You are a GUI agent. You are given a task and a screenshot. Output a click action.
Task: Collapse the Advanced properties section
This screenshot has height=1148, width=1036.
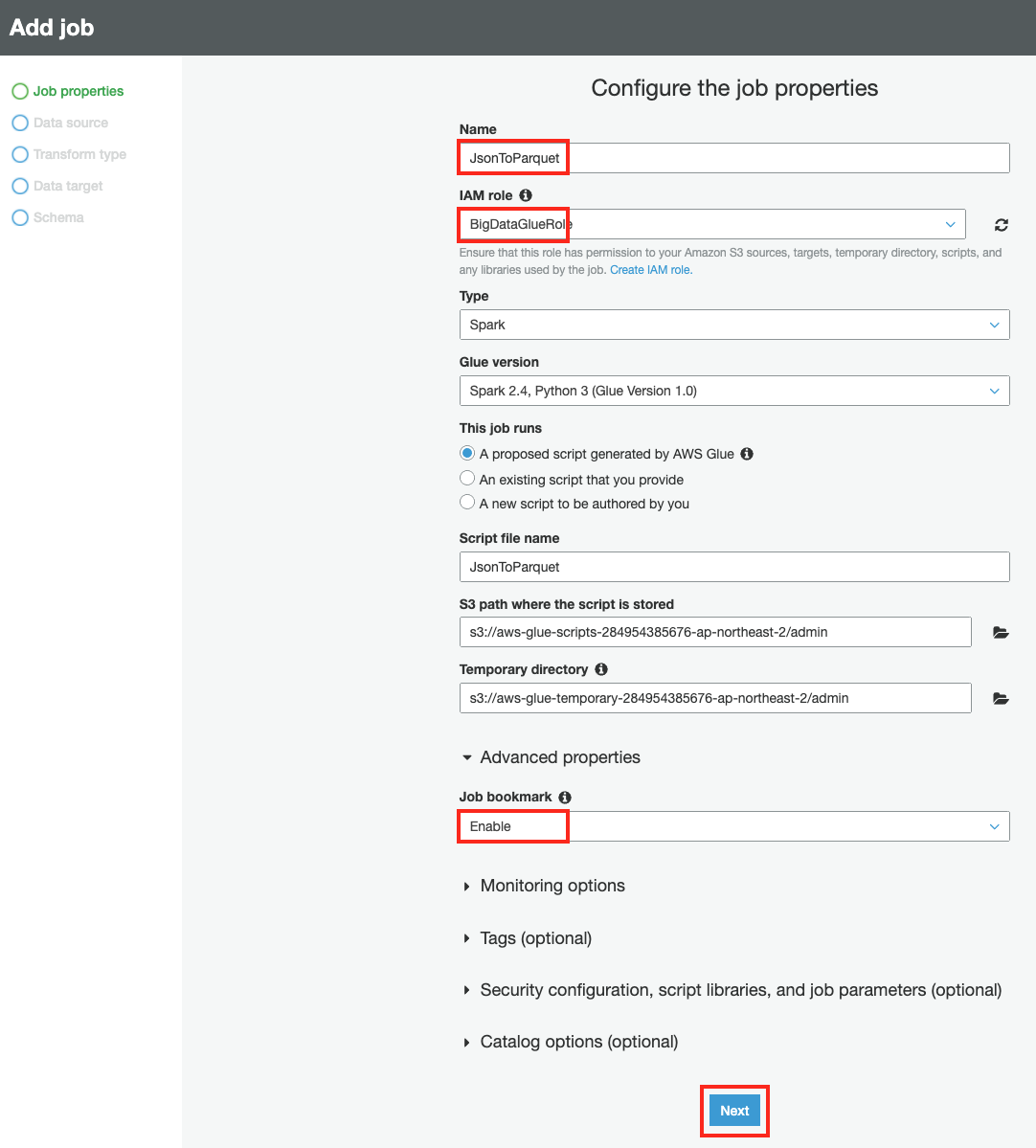(559, 757)
